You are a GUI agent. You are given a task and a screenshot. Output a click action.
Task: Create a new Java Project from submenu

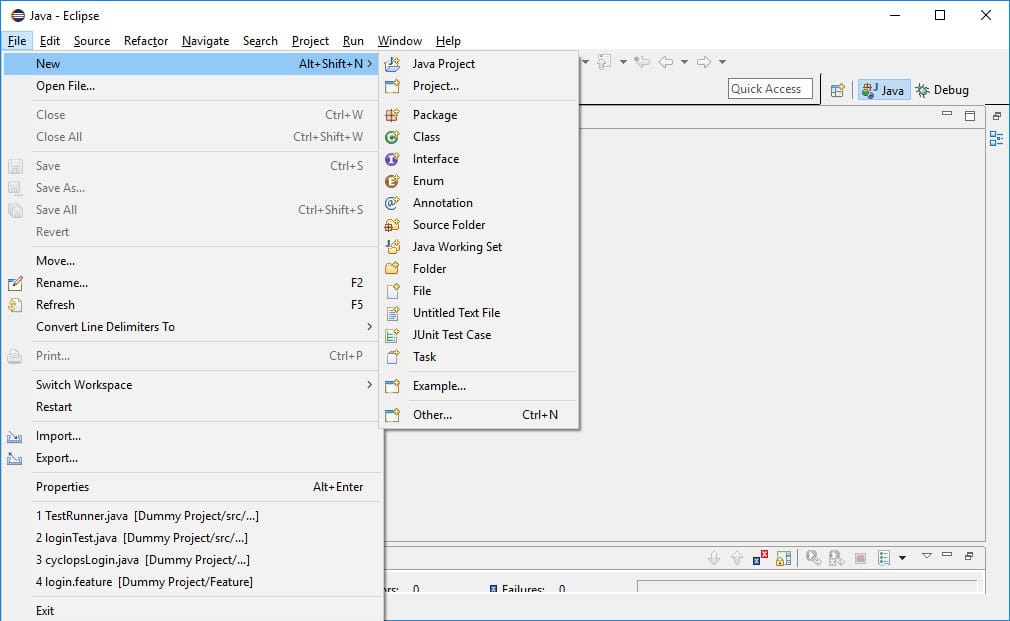479,64
